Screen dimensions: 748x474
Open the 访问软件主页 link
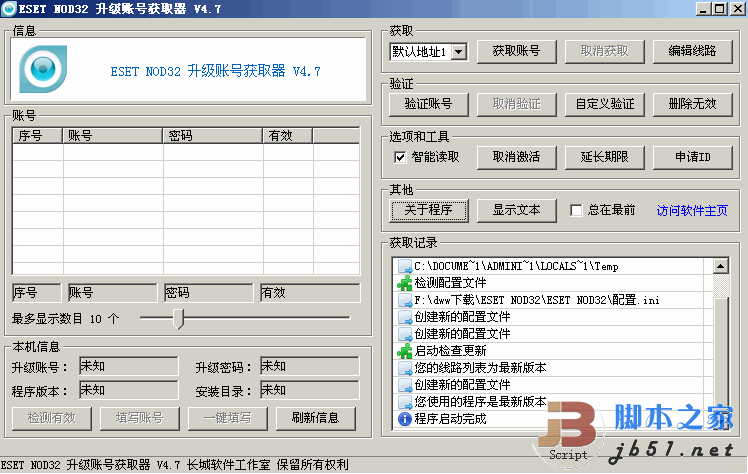pos(692,210)
